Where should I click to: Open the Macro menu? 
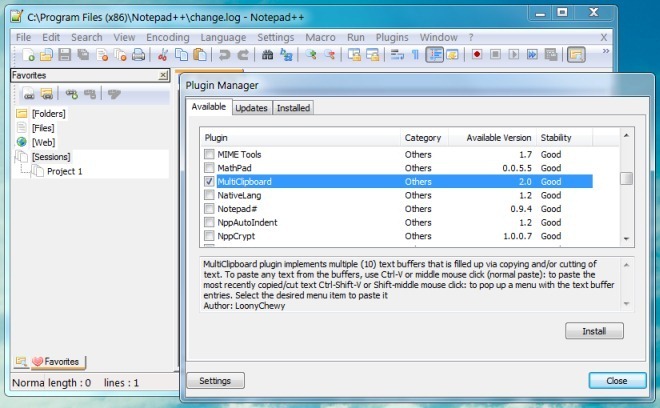[320, 37]
